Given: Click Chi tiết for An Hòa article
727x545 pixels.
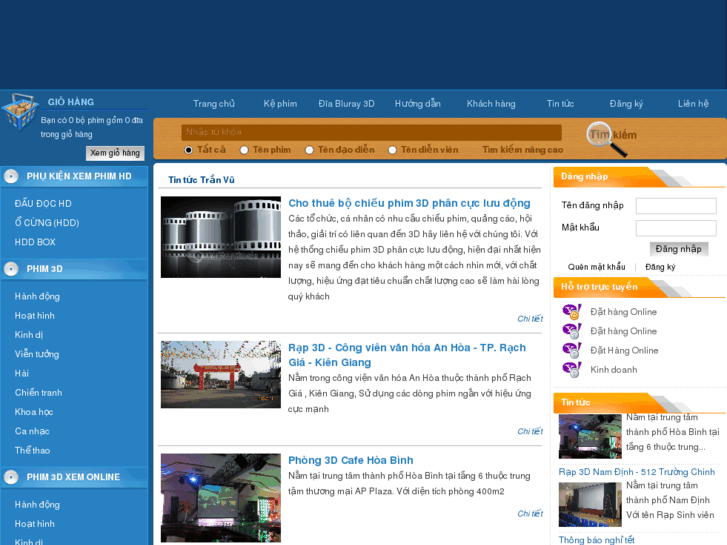Looking at the screenshot, I should point(530,431).
